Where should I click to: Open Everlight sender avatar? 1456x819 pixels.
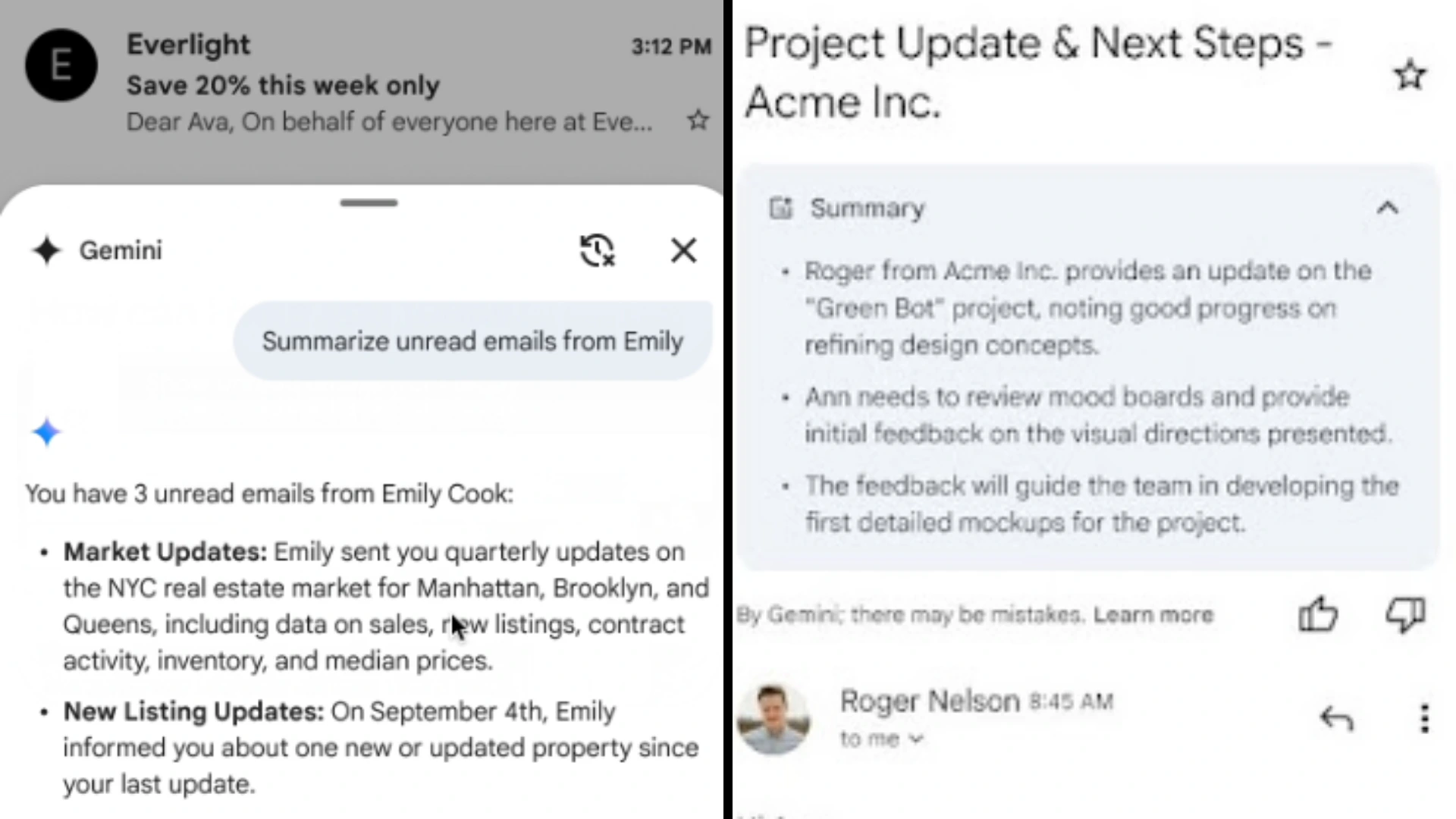(61, 65)
